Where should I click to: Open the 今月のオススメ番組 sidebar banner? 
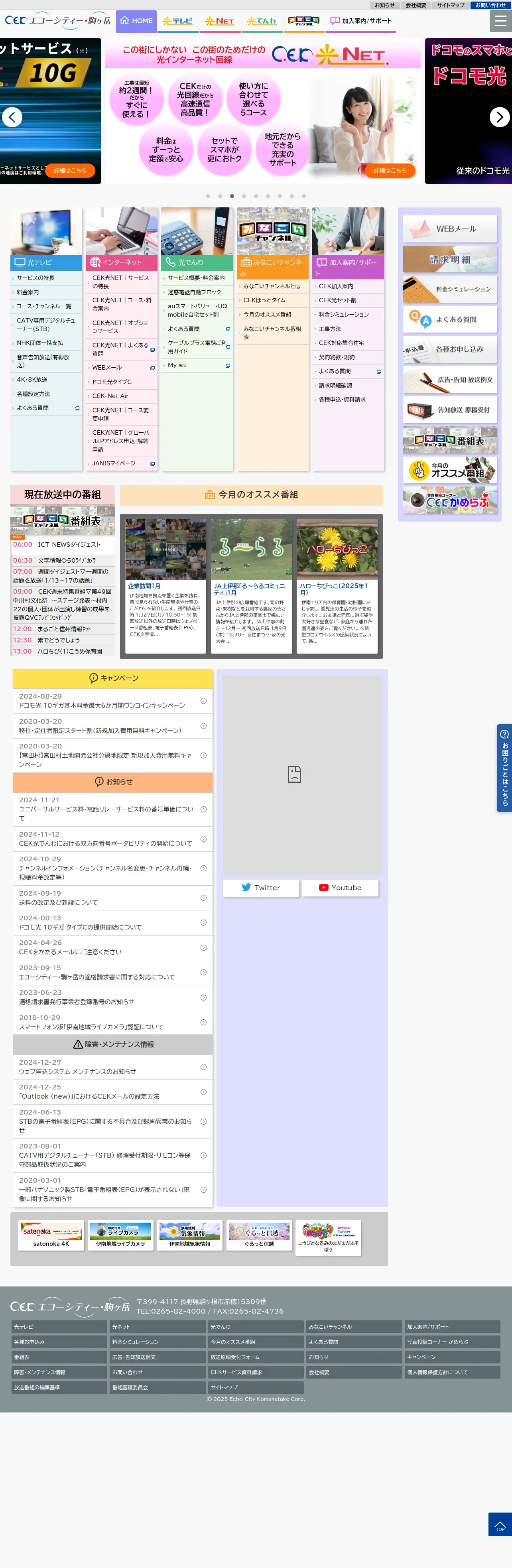click(450, 470)
